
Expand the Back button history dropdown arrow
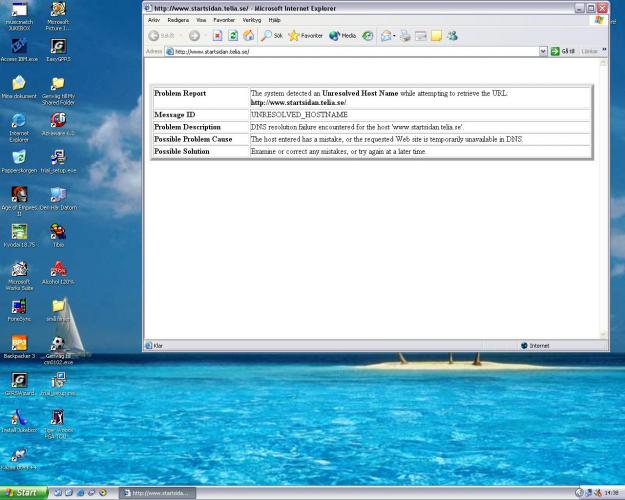click(180, 35)
